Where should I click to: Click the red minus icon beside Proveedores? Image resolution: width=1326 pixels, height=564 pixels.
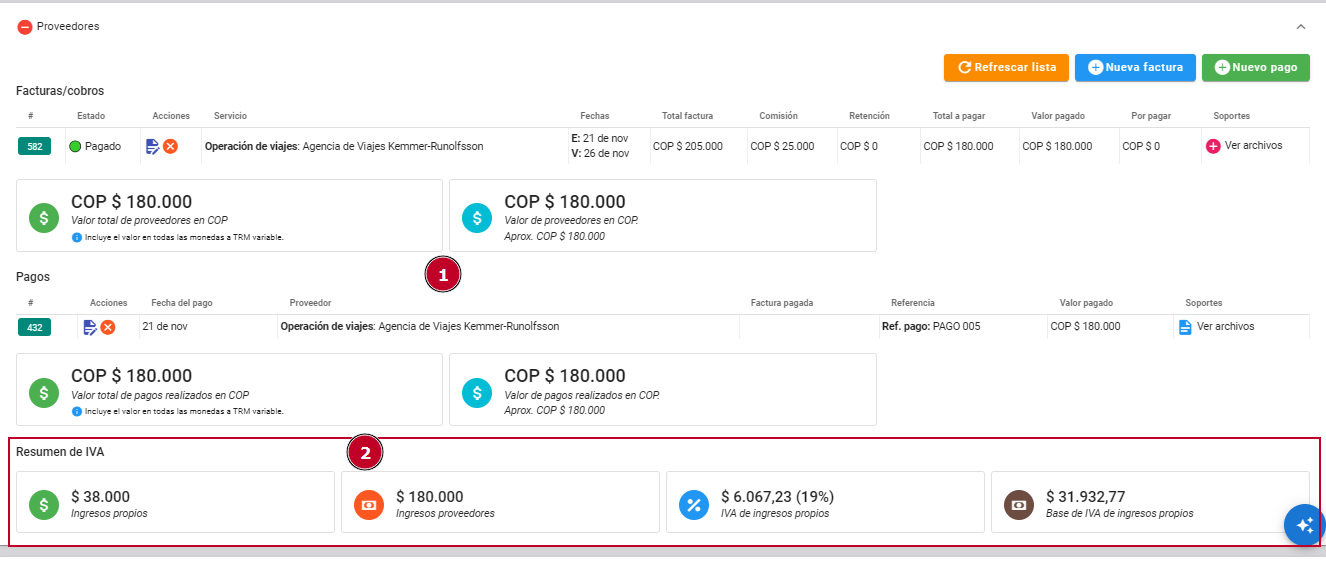(x=25, y=27)
